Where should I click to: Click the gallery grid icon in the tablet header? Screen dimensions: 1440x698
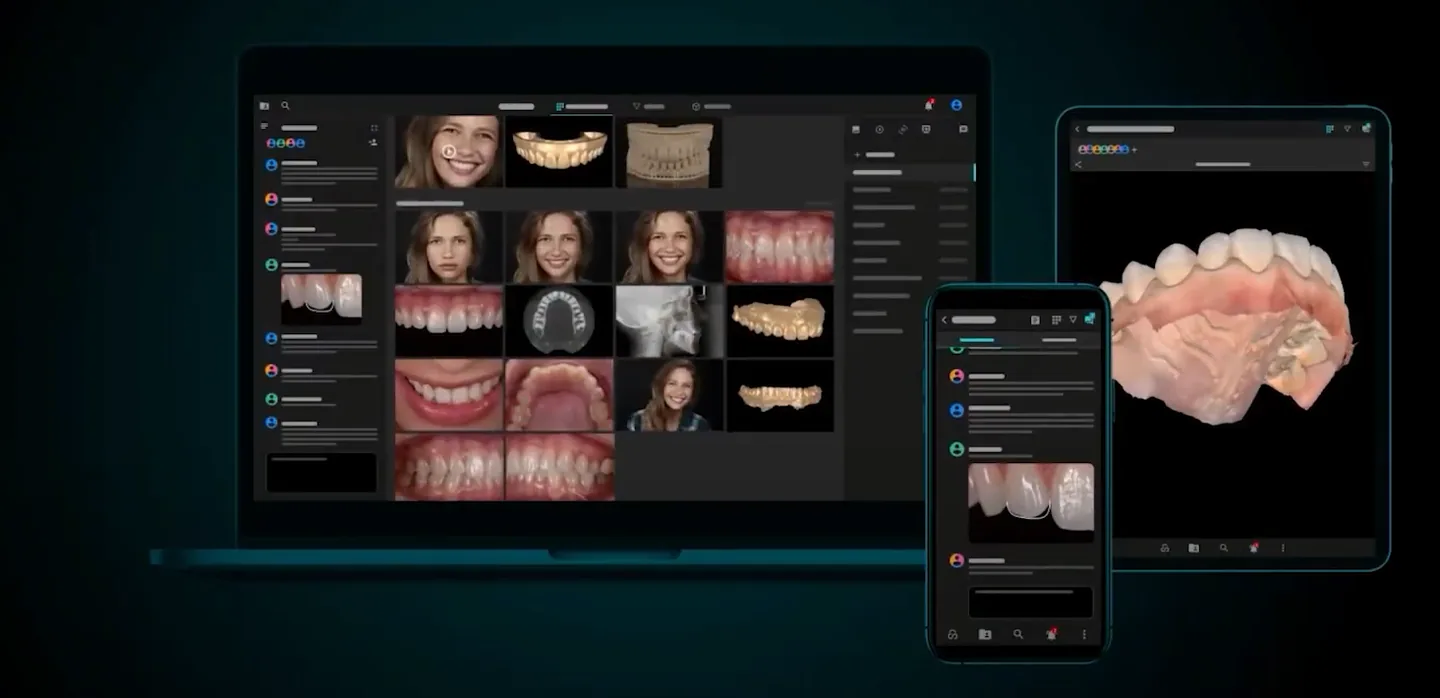[1330, 129]
